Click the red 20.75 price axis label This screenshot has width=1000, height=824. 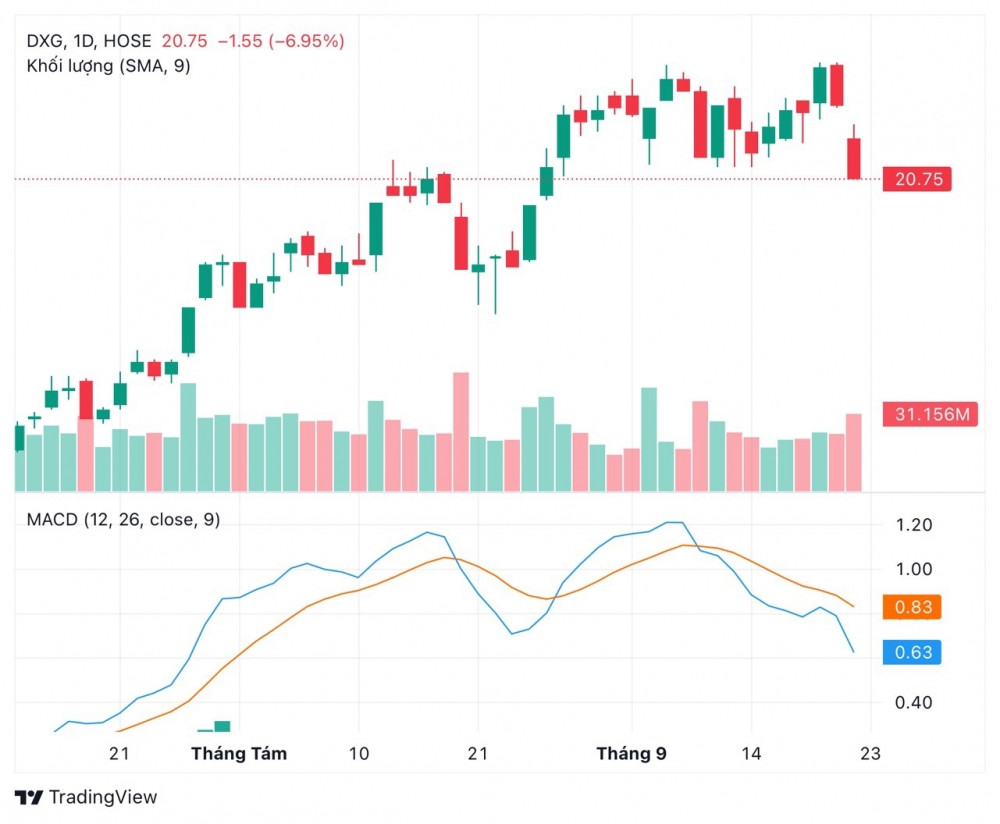[917, 180]
